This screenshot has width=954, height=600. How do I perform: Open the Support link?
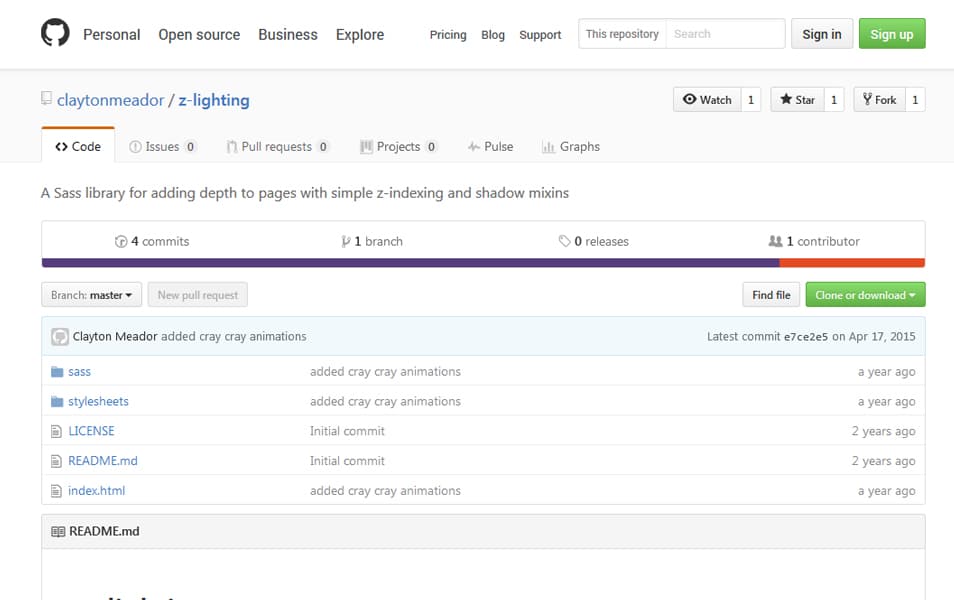pos(540,35)
